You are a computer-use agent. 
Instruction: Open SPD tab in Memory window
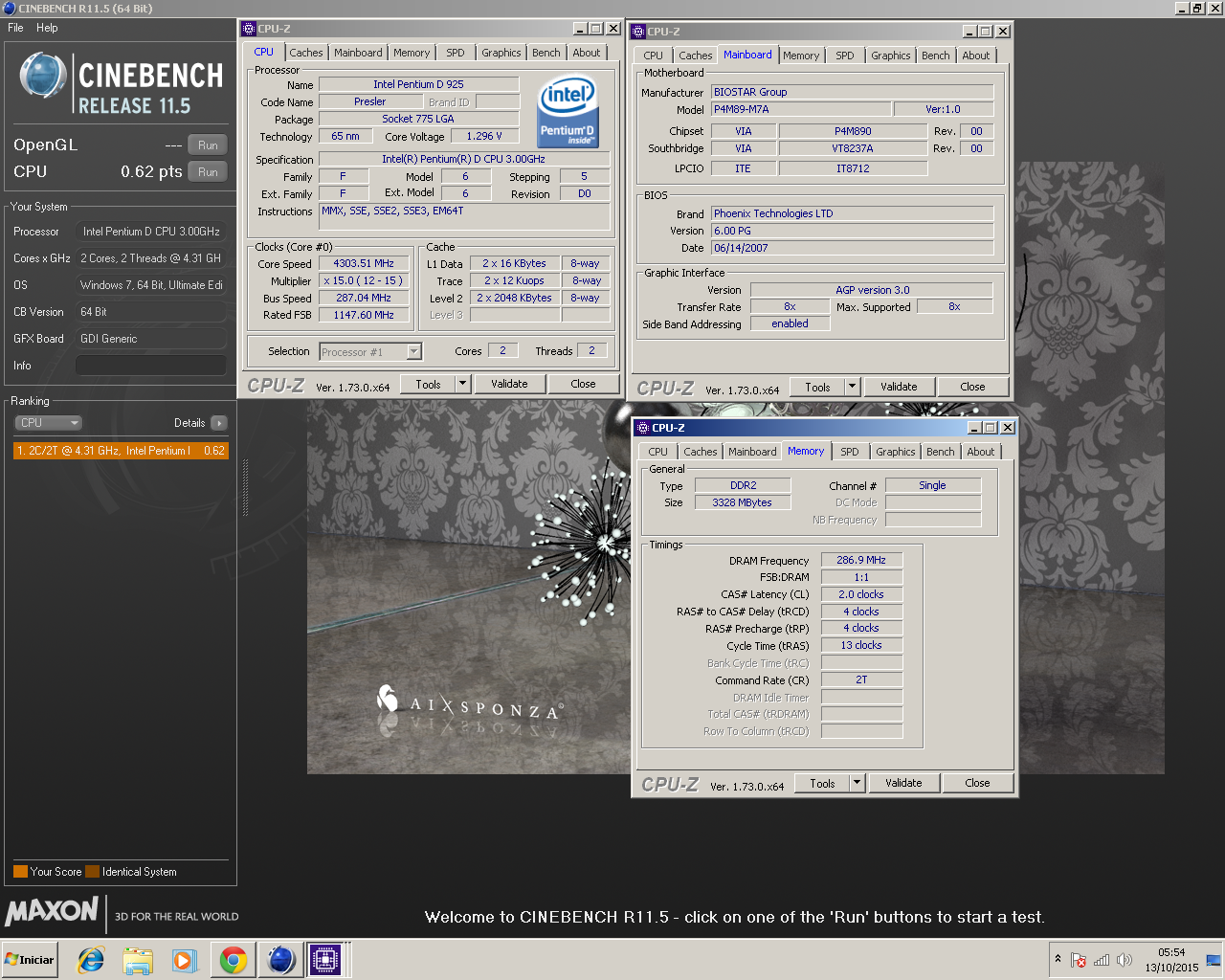[x=850, y=452]
